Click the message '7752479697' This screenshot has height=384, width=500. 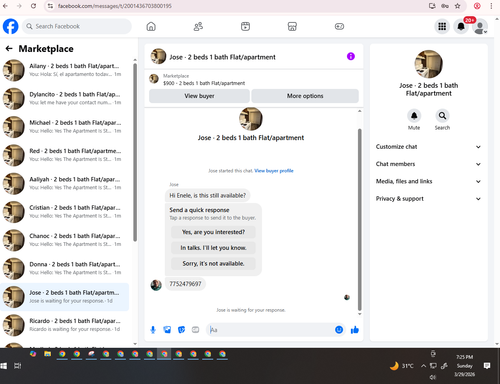tap(185, 284)
